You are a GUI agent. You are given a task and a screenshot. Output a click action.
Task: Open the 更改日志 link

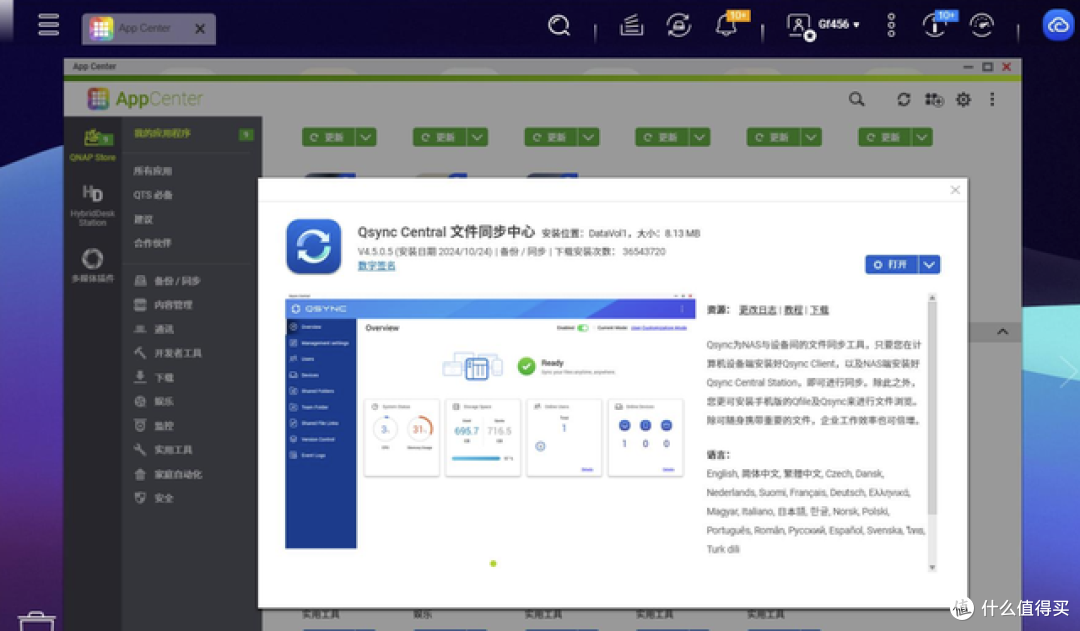(758, 310)
